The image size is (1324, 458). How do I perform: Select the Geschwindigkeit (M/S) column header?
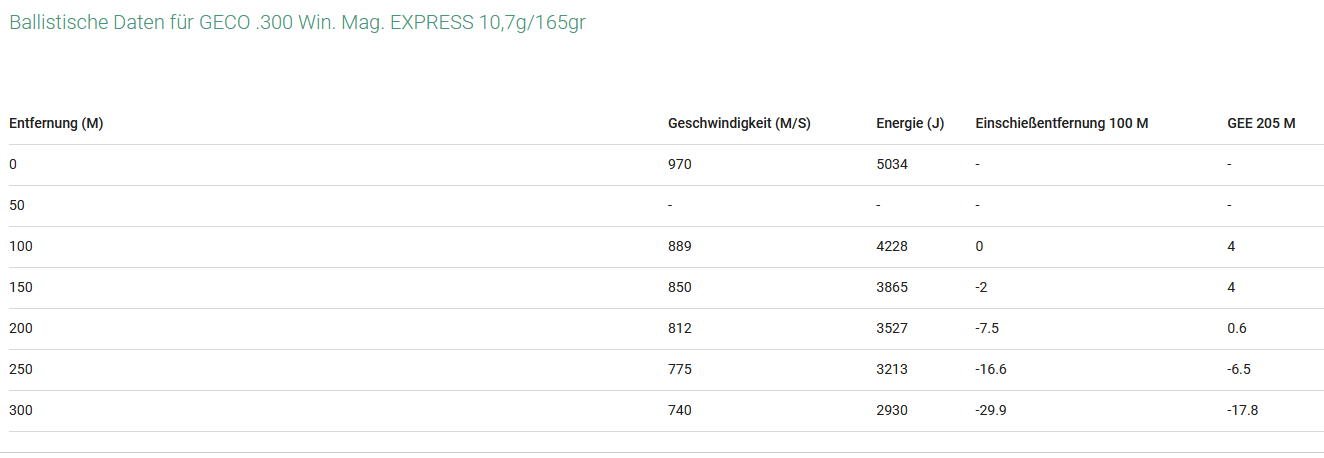[739, 124]
